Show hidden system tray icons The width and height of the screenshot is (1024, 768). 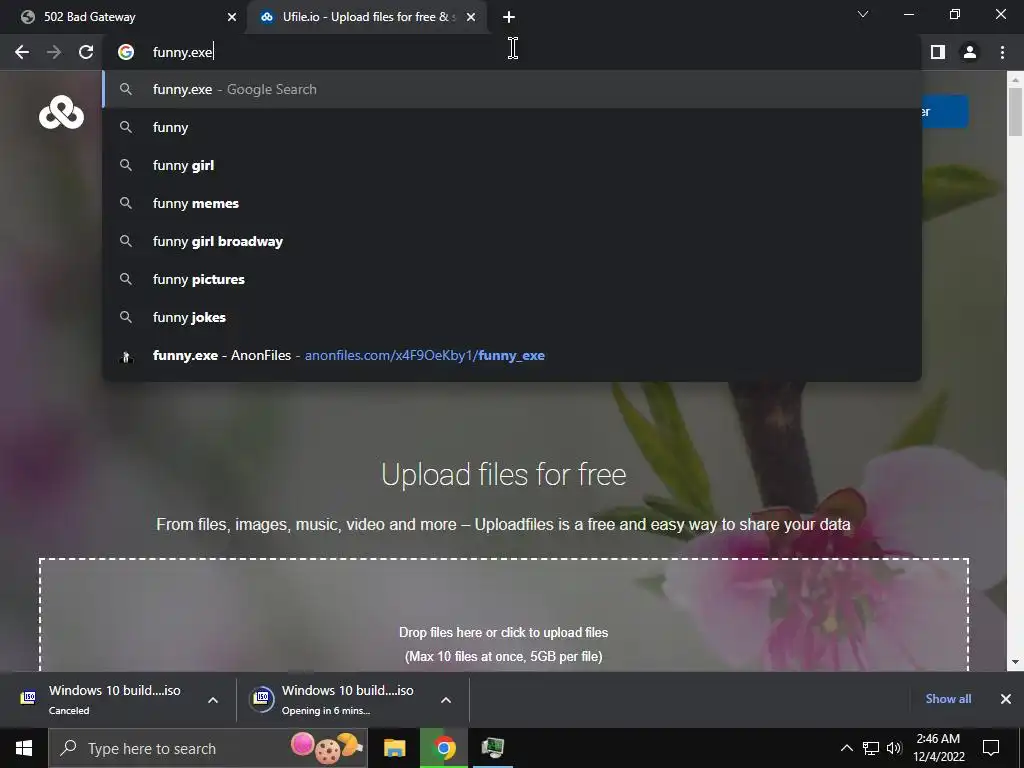coord(846,748)
